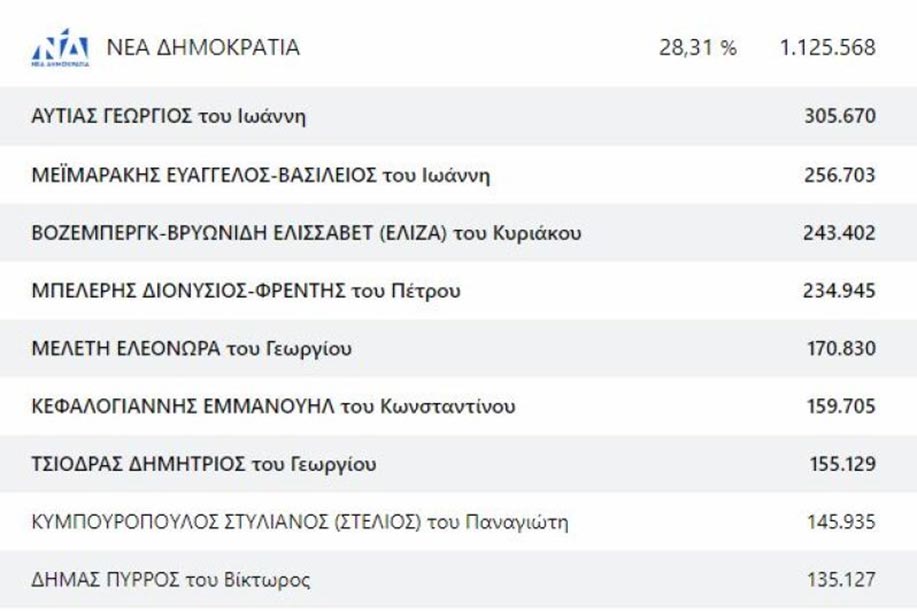This screenshot has width=917, height=611.
Task: Click vote count 243.402
Action: (x=839, y=232)
